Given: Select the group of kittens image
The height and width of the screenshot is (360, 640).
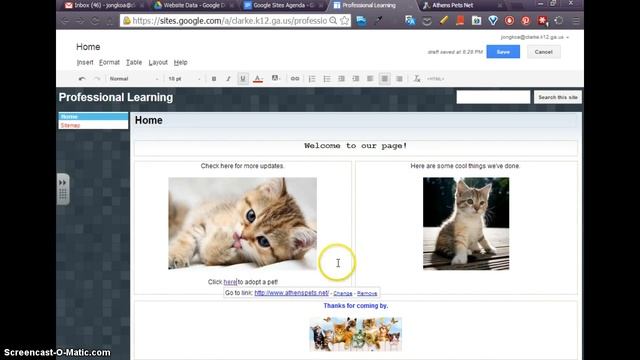Looking at the screenshot, I should coord(356,334).
